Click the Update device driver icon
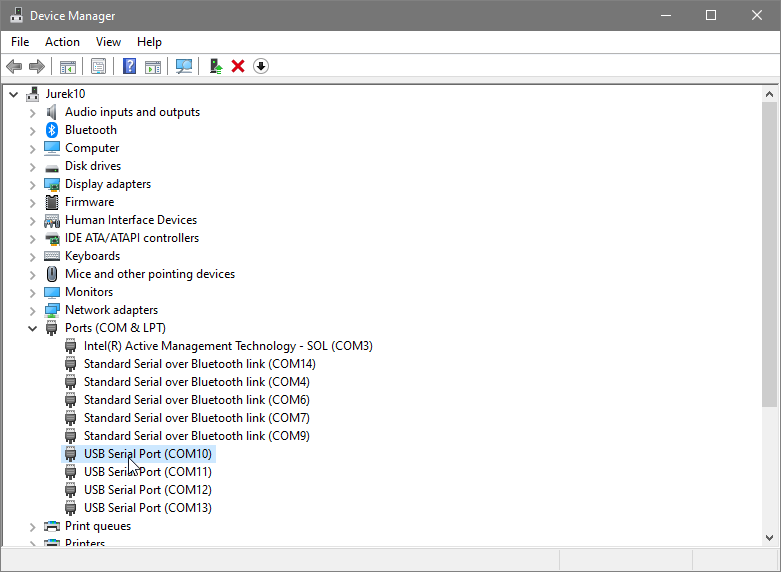This screenshot has height=572, width=781. pyautogui.click(x=215, y=66)
